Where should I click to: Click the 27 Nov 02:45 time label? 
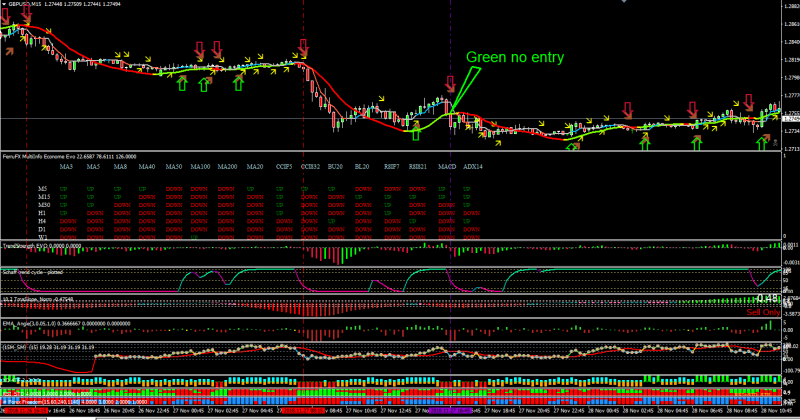[x=223, y=410]
